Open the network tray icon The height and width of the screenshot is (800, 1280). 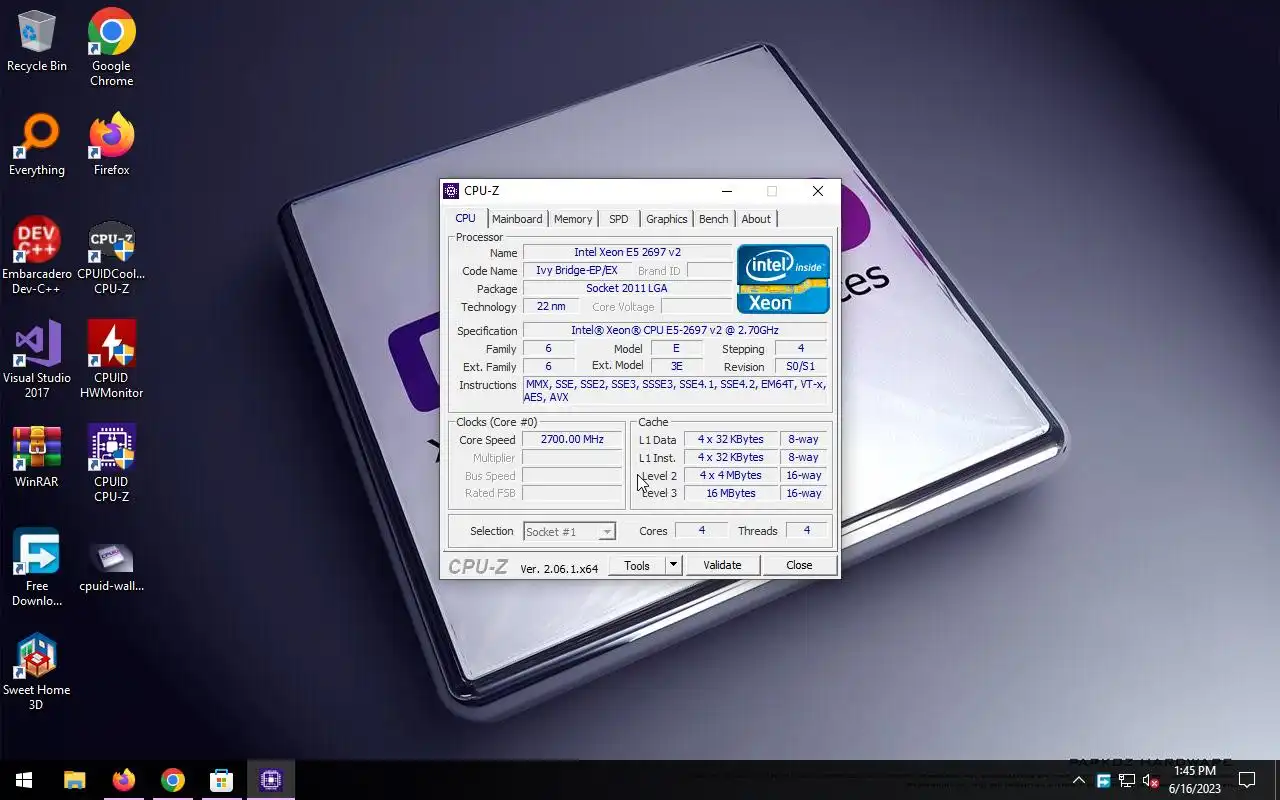click(x=1127, y=780)
